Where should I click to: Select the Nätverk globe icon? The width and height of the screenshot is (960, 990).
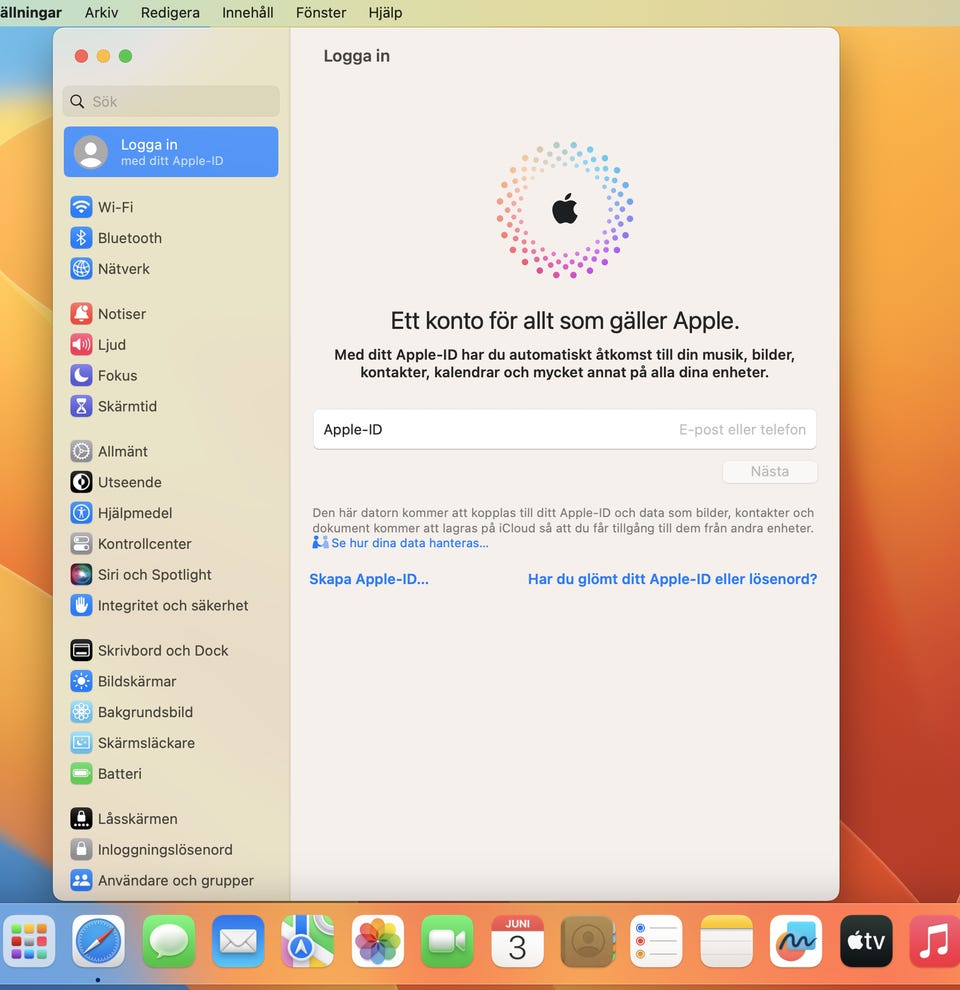81,269
